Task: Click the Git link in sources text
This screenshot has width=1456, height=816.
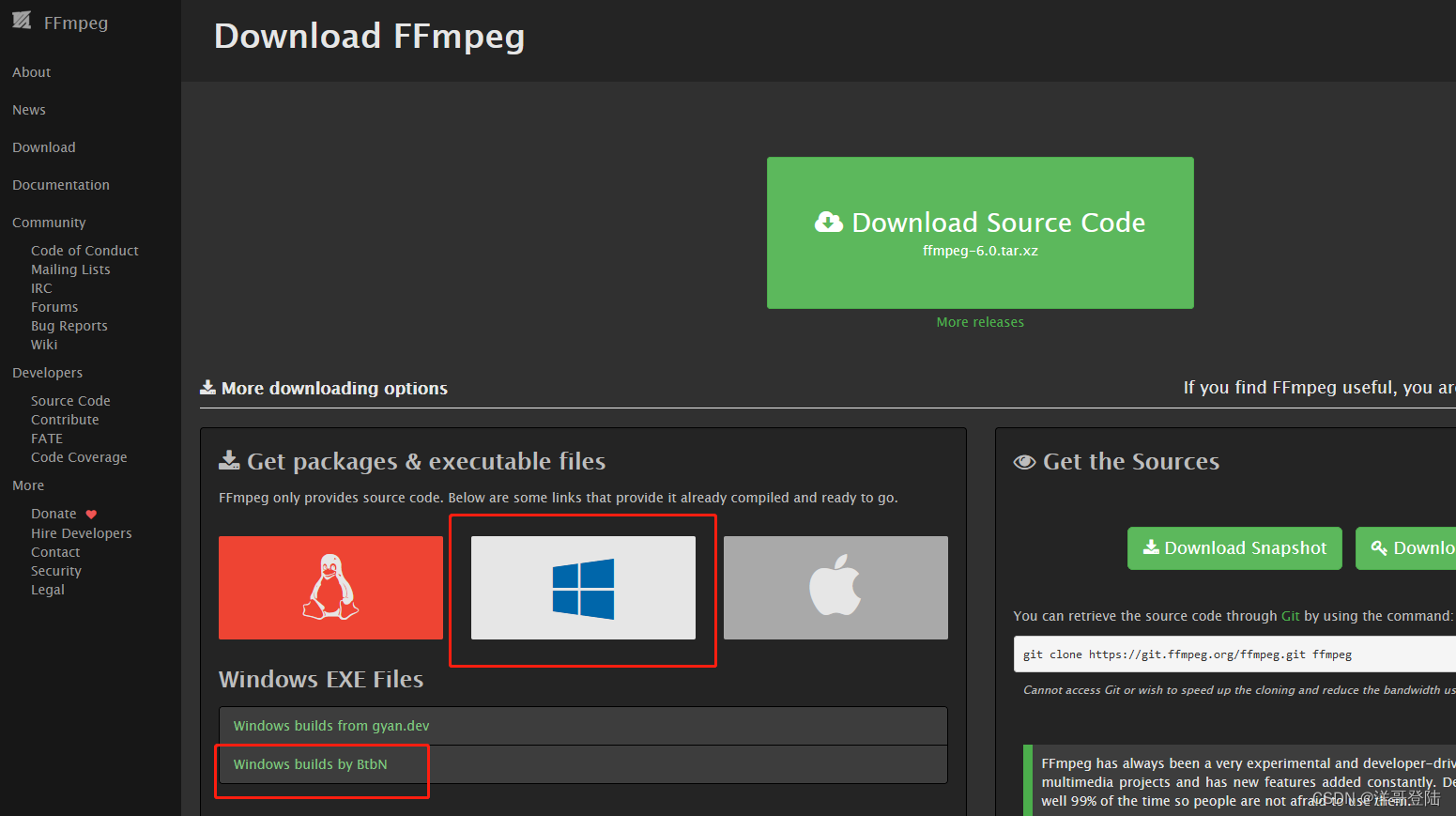Action: tap(1291, 616)
